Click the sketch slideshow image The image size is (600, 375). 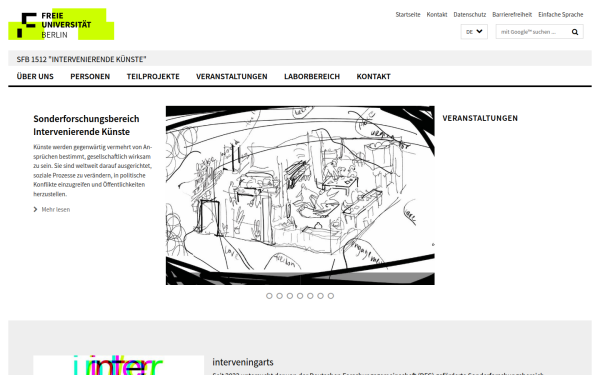pos(300,195)
